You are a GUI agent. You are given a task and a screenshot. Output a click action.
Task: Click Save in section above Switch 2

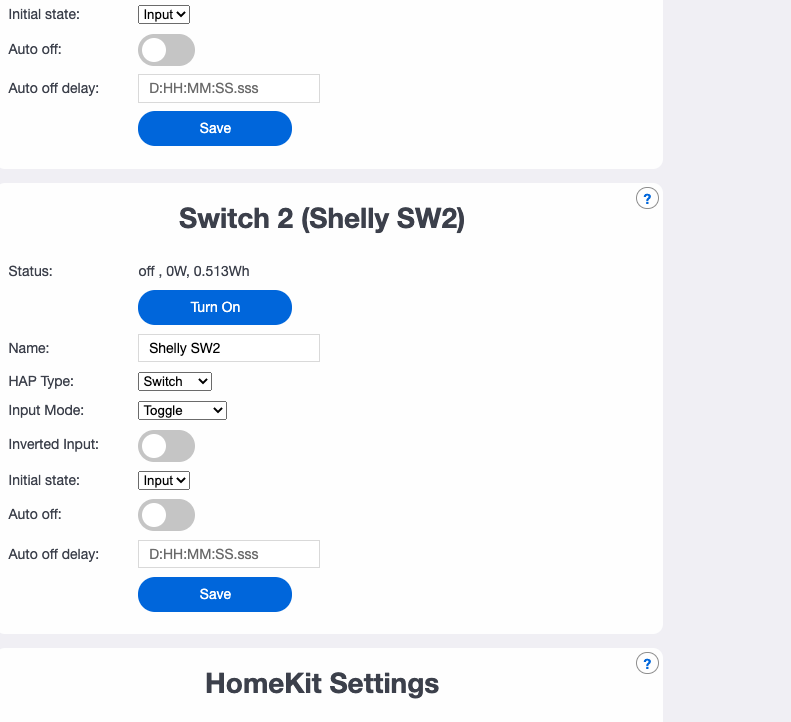tap(215, 128)
